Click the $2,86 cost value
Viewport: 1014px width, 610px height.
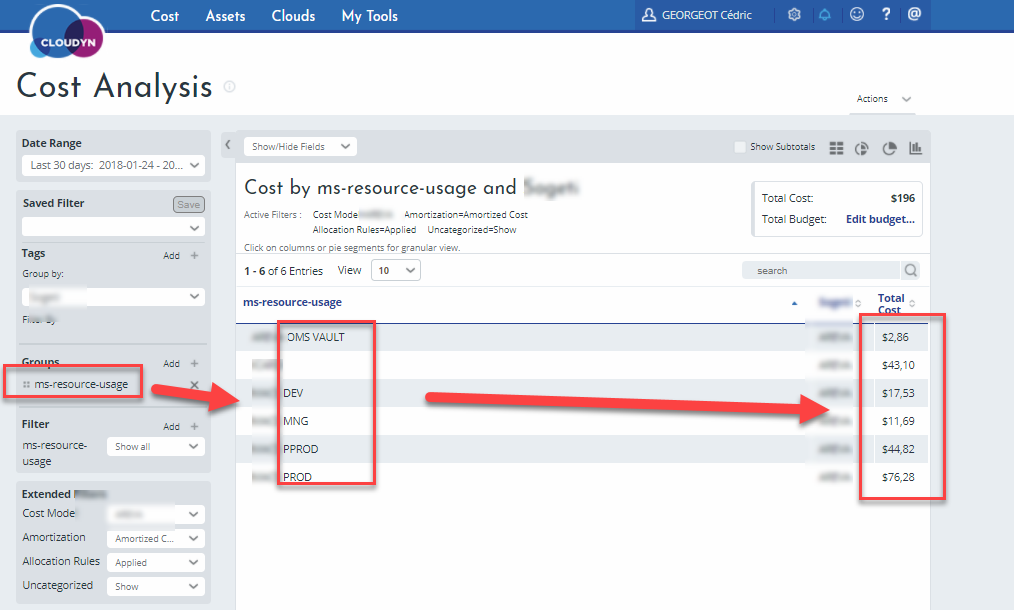pos(895,337)
